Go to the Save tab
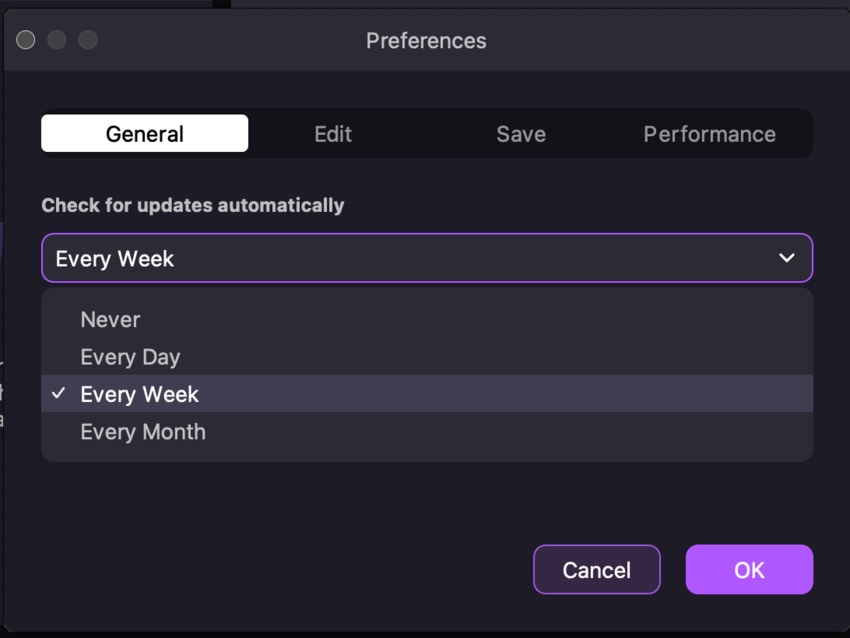The height and width of the screenshot is (638, 850). coord(520,134)
